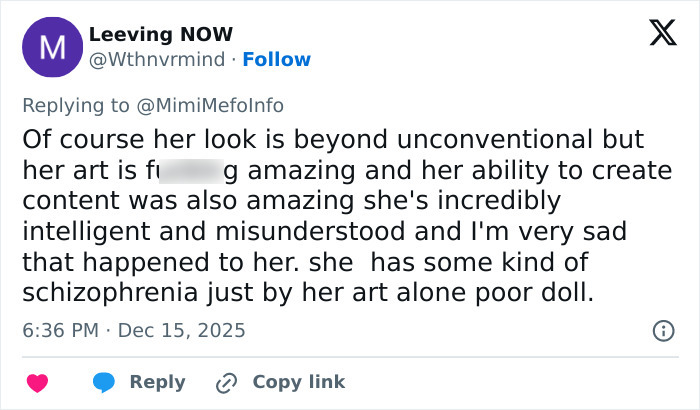Open the '6:36 PM' timestamp
This screenshot has width=700, height=410.
[62, 330]
